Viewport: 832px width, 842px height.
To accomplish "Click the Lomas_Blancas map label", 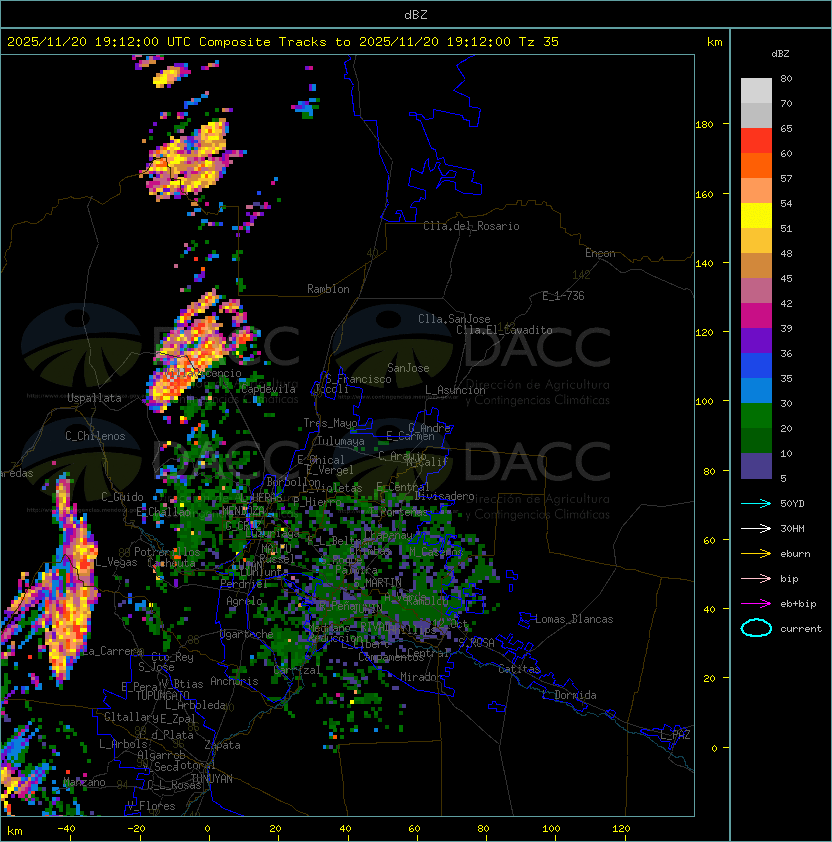I will pyautogui.click(x=574, y=619).
